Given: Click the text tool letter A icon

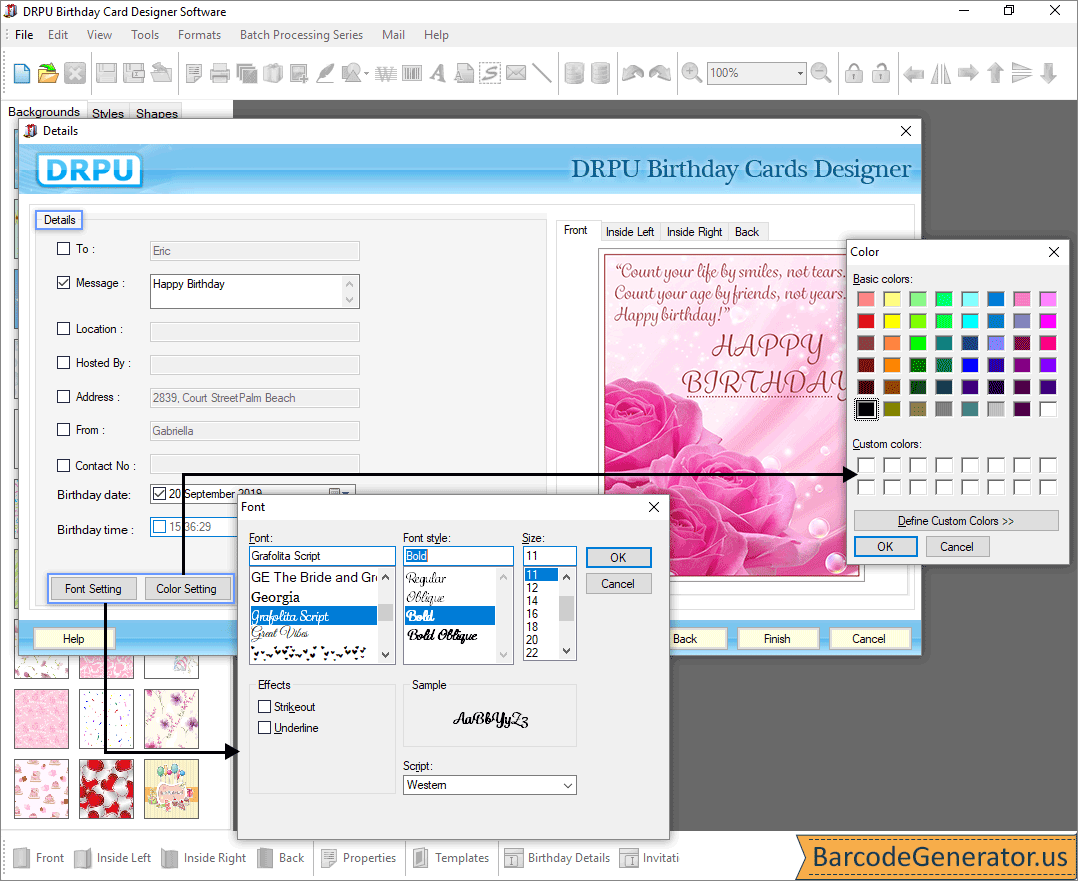Looking at the screenshot, I should coord(438,73).
